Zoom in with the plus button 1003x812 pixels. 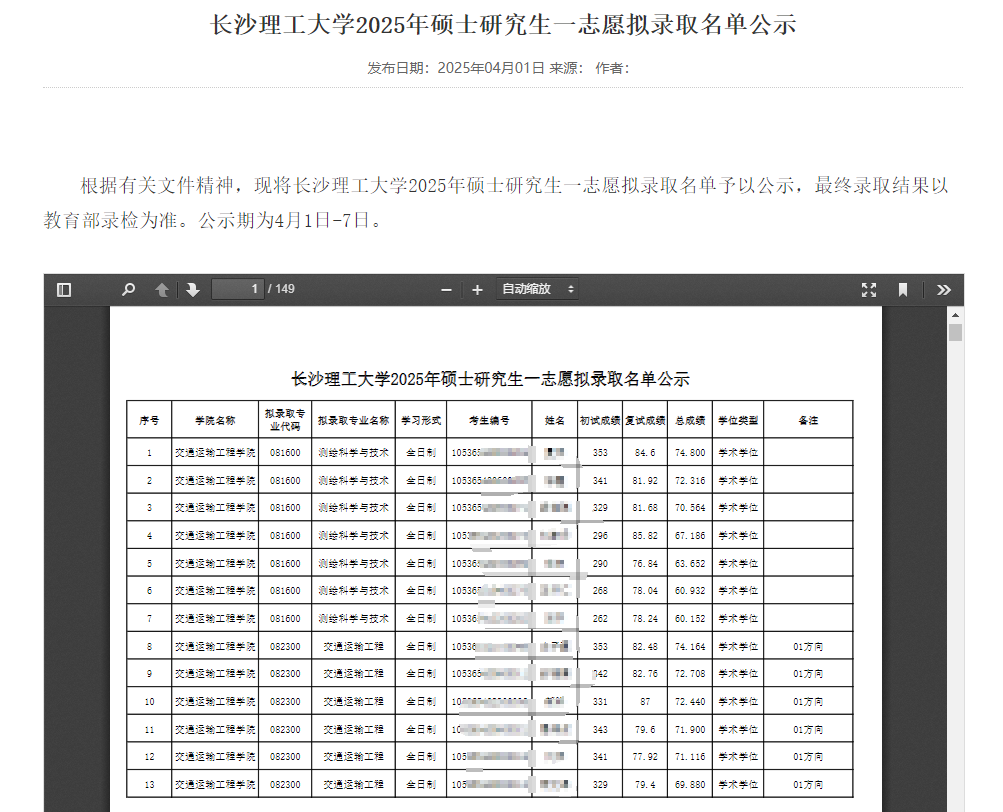(477, 290)
